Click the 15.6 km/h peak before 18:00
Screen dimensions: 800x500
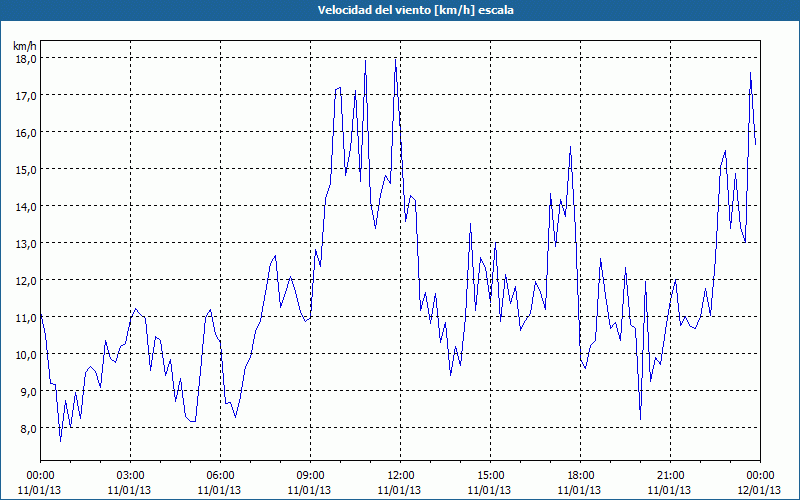click(570, 147)
